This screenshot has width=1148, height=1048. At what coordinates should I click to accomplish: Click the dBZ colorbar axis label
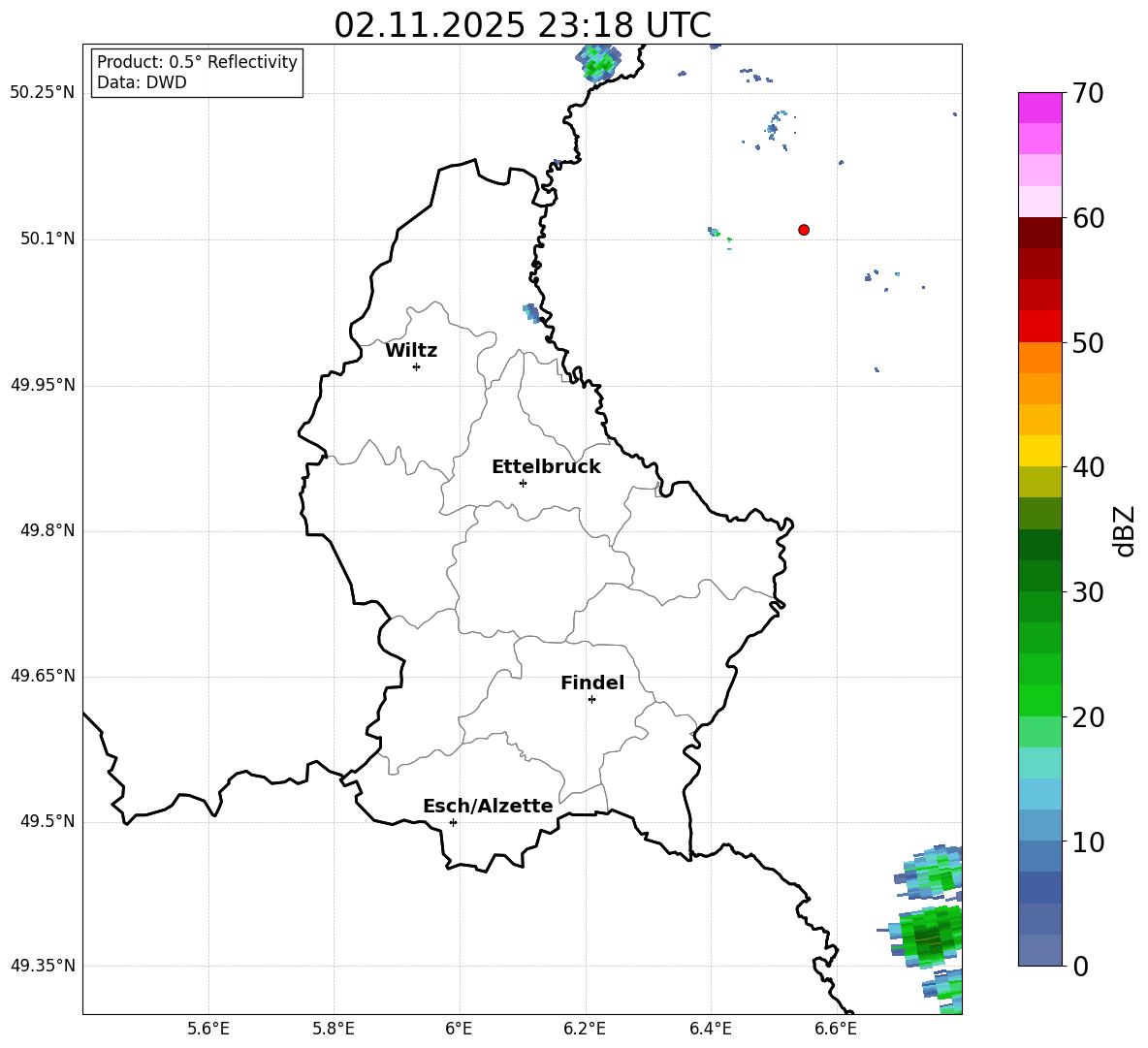click(1125, 530)
